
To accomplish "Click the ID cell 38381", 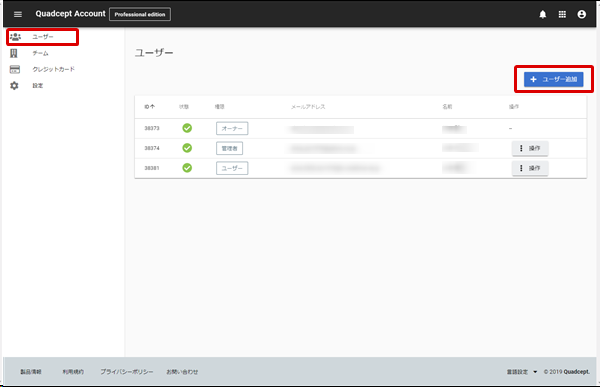I will coord(152,168).
